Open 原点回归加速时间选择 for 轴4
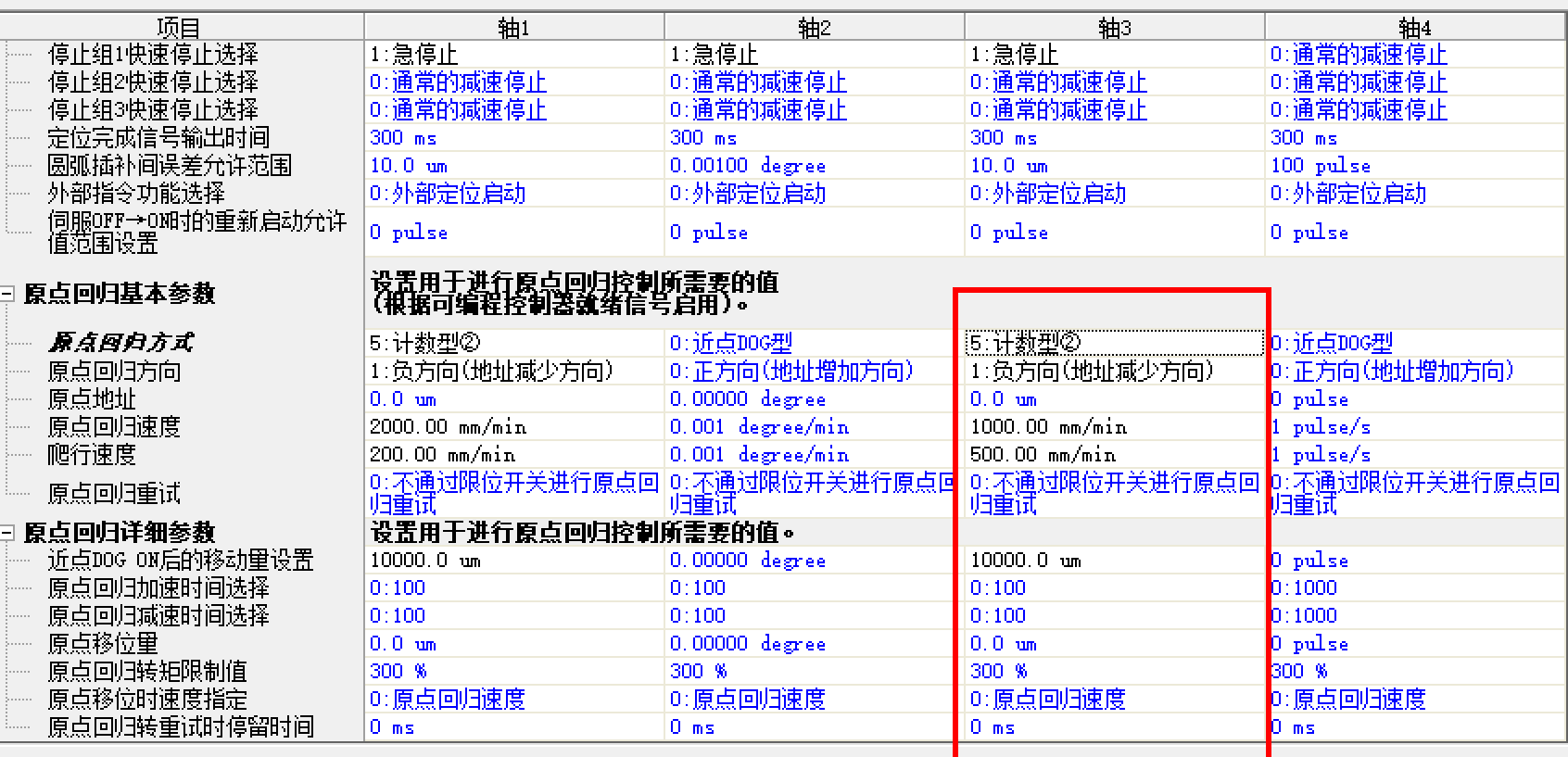The image size is (1568, 757). [x=1414, y=588]
